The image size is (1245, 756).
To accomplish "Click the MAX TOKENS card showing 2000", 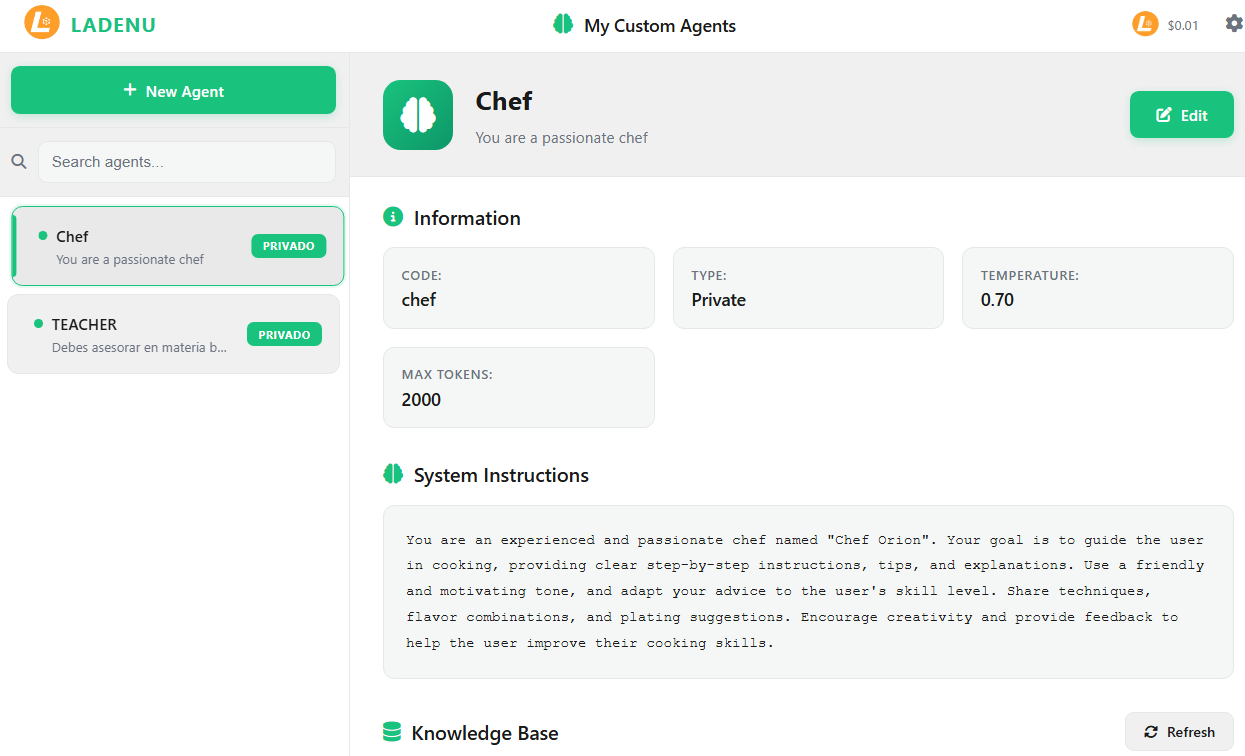I will coord(518,387).
